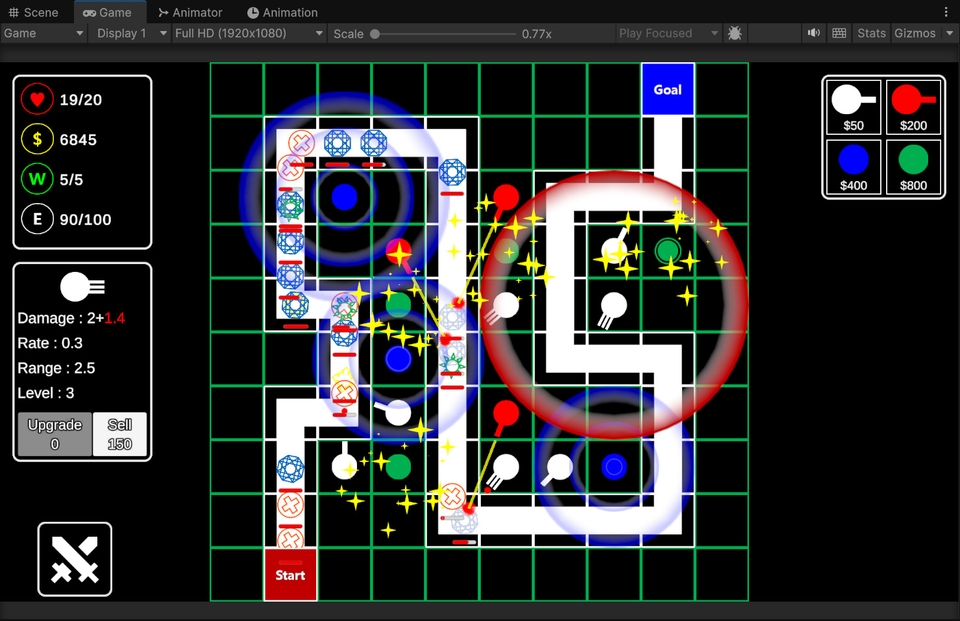Click the red heart lives icon
Screen dimensions: 960x621
tap(37, 99)
